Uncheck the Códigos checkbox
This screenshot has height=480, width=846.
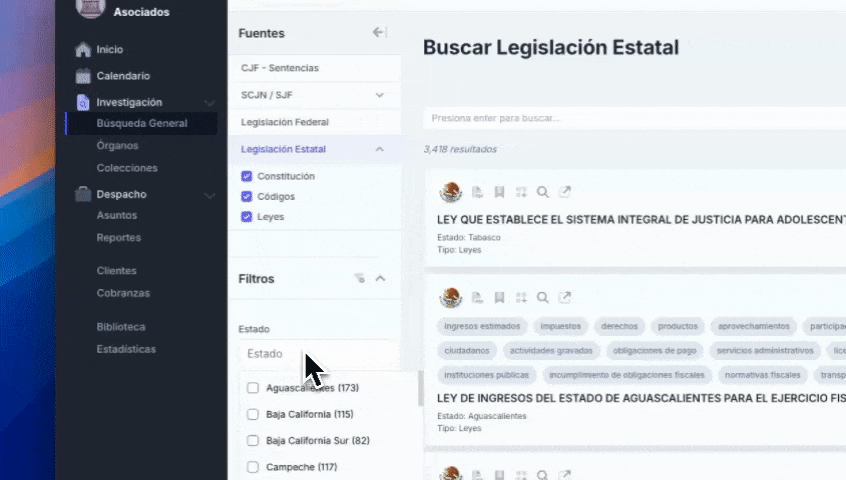(x=247, y=196)
